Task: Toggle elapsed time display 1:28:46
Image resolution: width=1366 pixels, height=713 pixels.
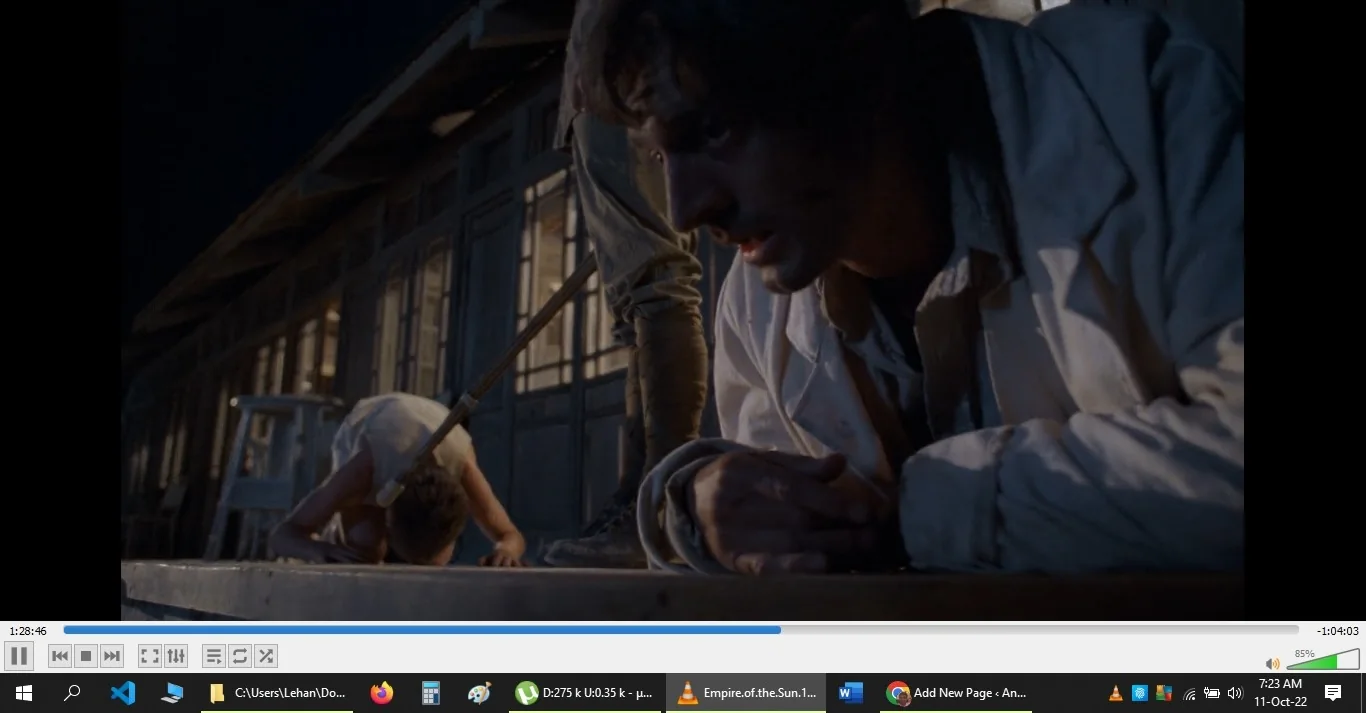Action: [28, 631]
